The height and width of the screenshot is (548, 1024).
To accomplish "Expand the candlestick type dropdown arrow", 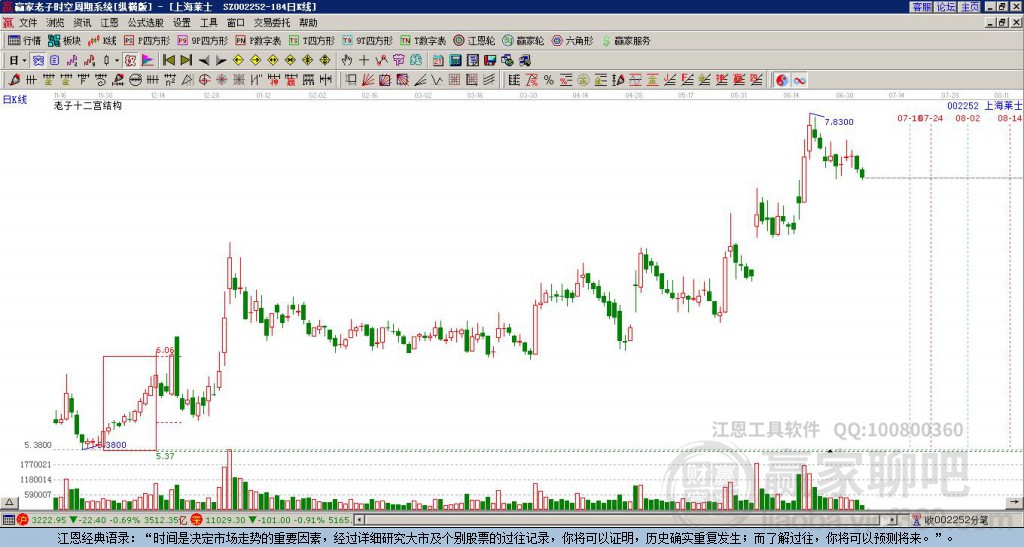I will tap(117, 61).
